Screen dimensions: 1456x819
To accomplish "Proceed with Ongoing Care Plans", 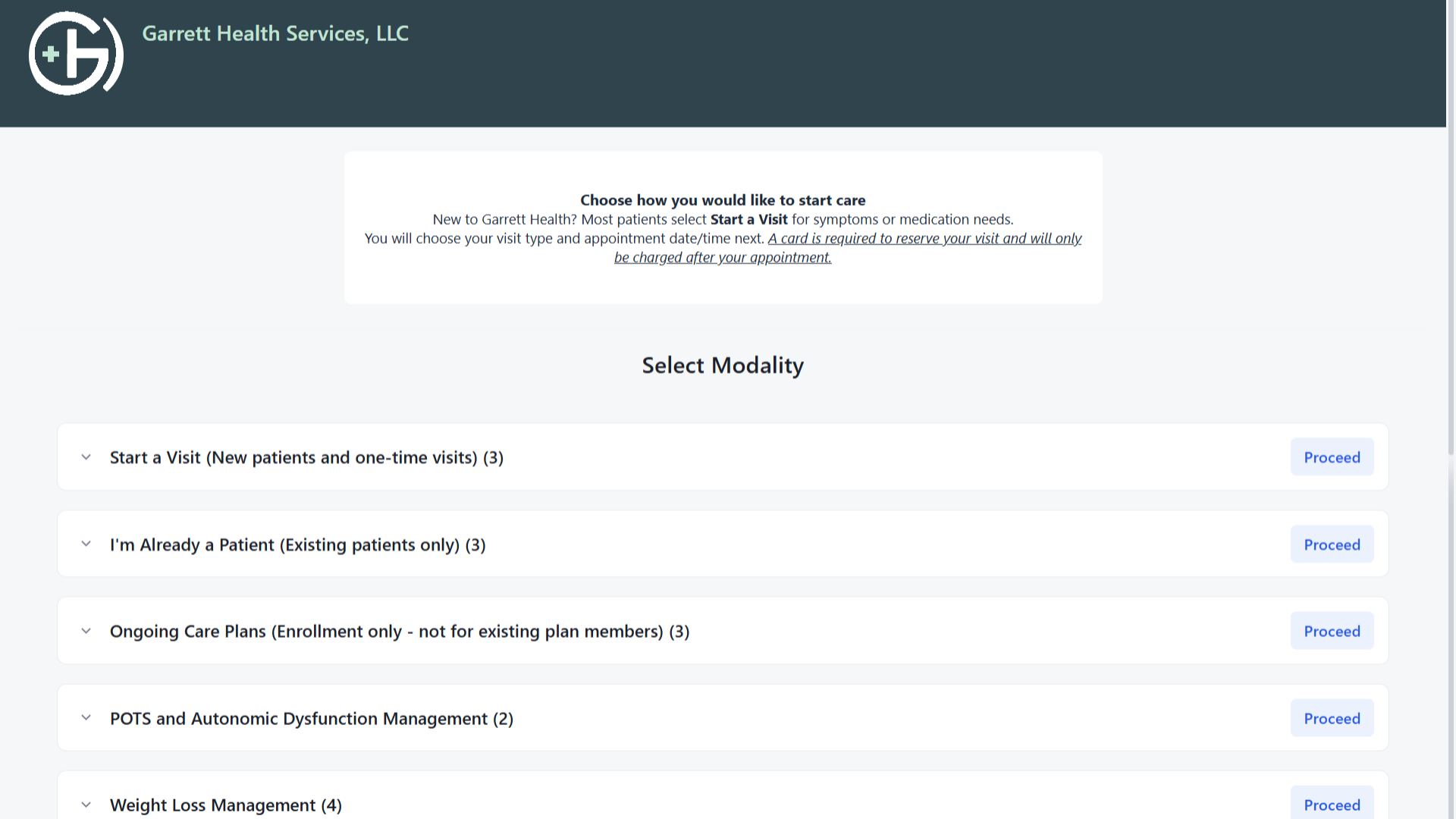I will pos(1332,631).
